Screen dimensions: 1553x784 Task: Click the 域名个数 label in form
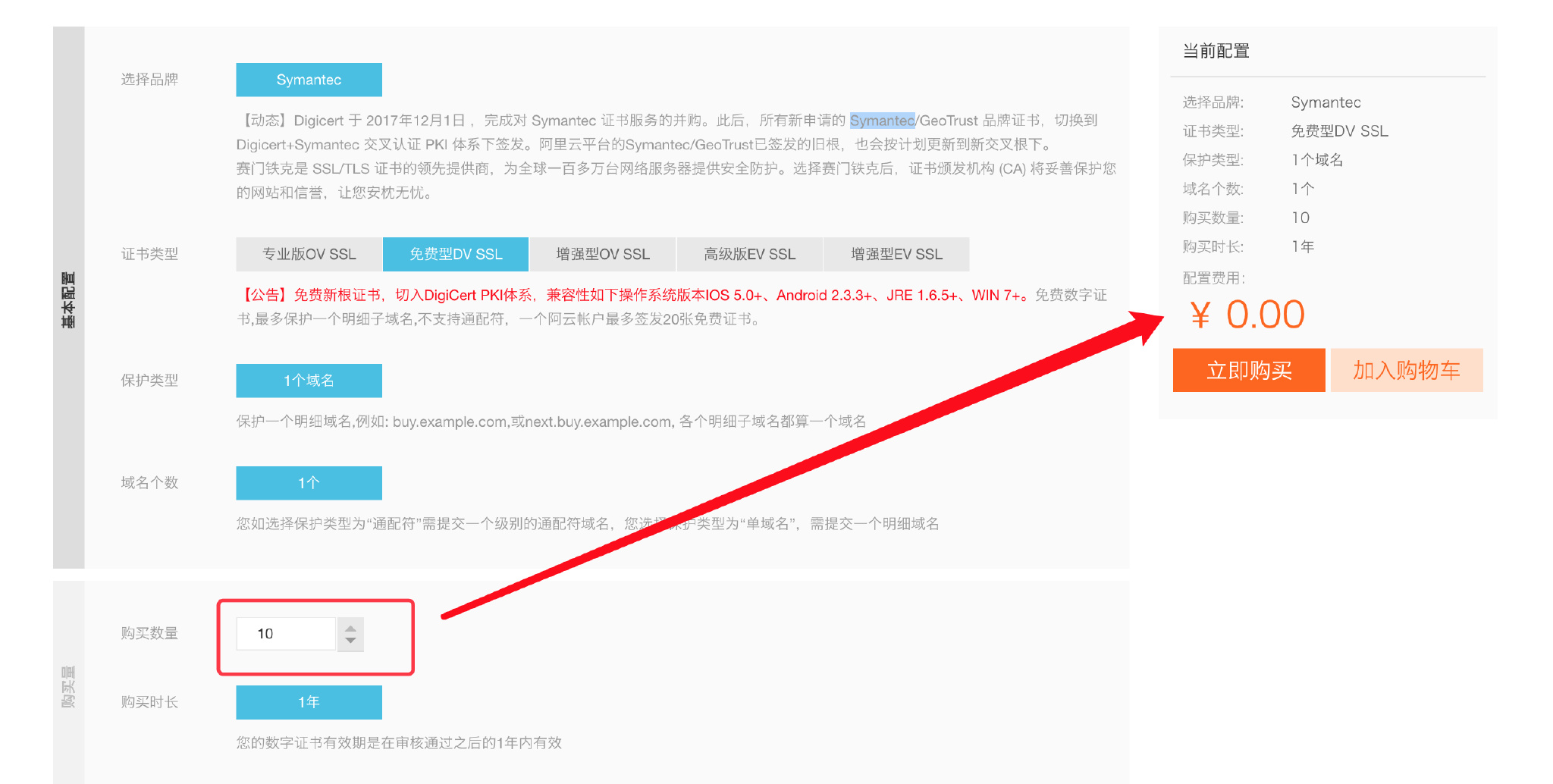149,483
